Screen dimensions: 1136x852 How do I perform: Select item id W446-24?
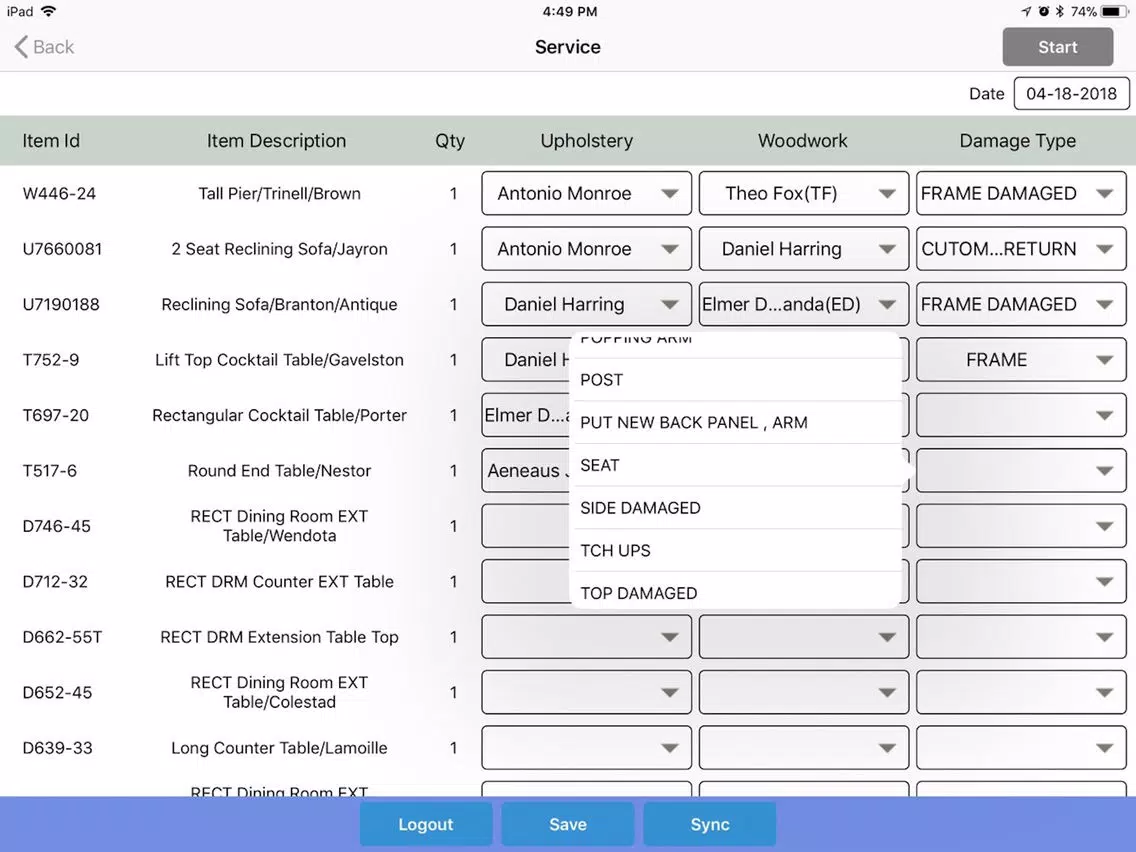pyautogui.click(x=59, y=193)
